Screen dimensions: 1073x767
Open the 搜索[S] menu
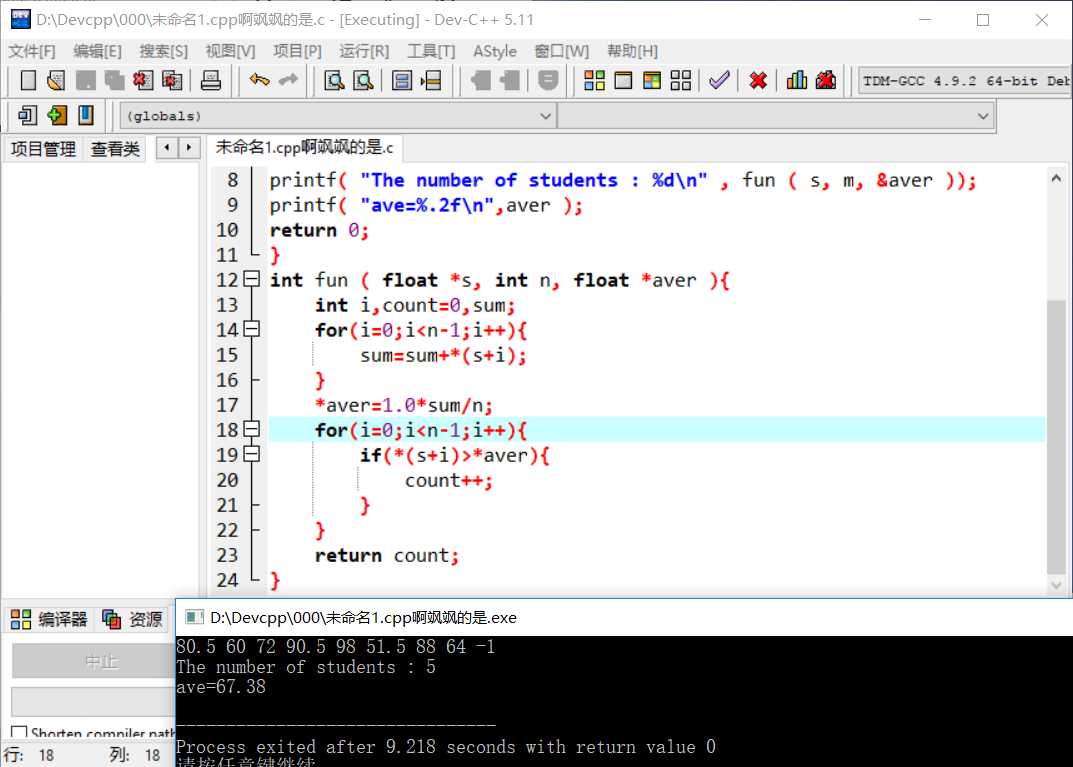164,51
